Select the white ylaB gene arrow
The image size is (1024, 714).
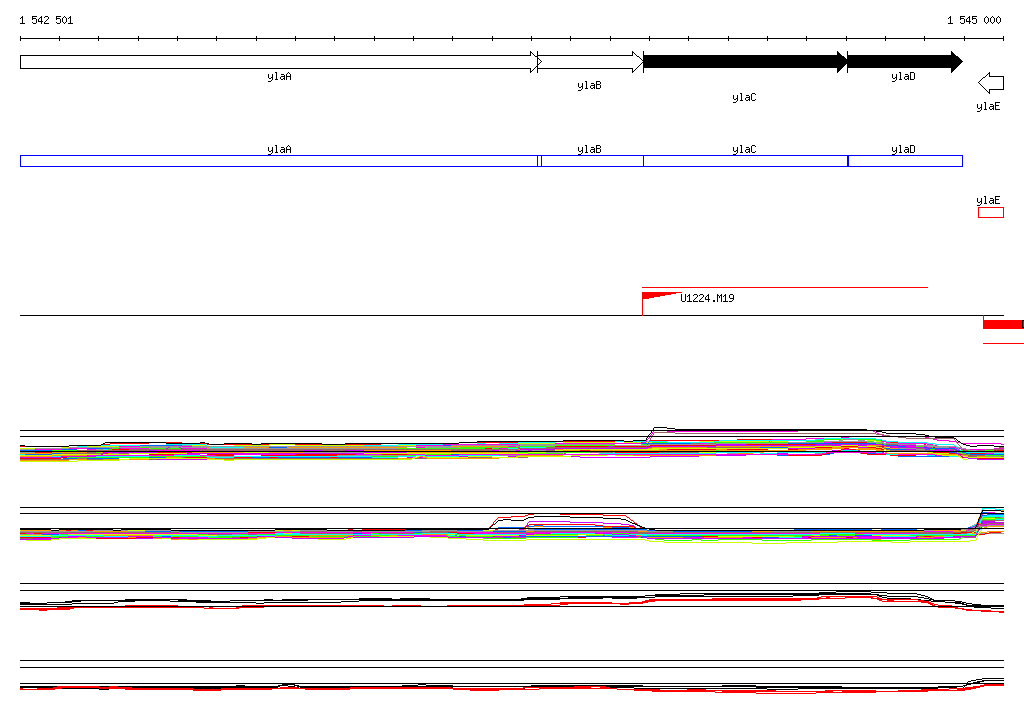[590, 62]
